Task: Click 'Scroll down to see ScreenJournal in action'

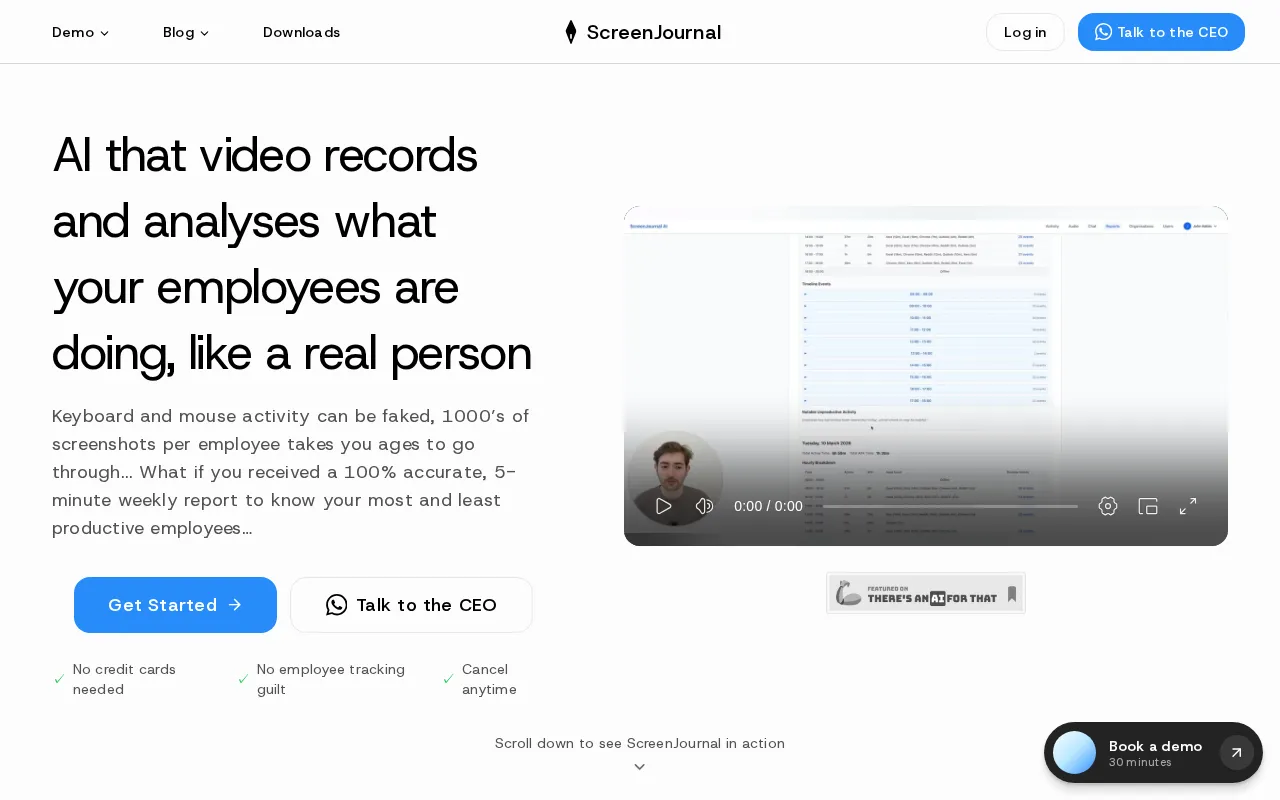Action: coord(640,743)
